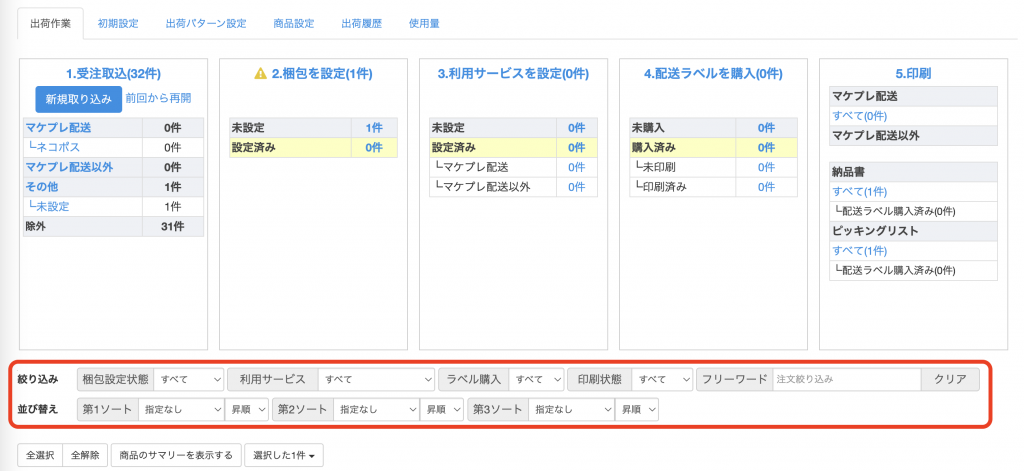The image size is (1024, 471).
Task: Click the 新規取り込み button
Action: pos(78,99)
